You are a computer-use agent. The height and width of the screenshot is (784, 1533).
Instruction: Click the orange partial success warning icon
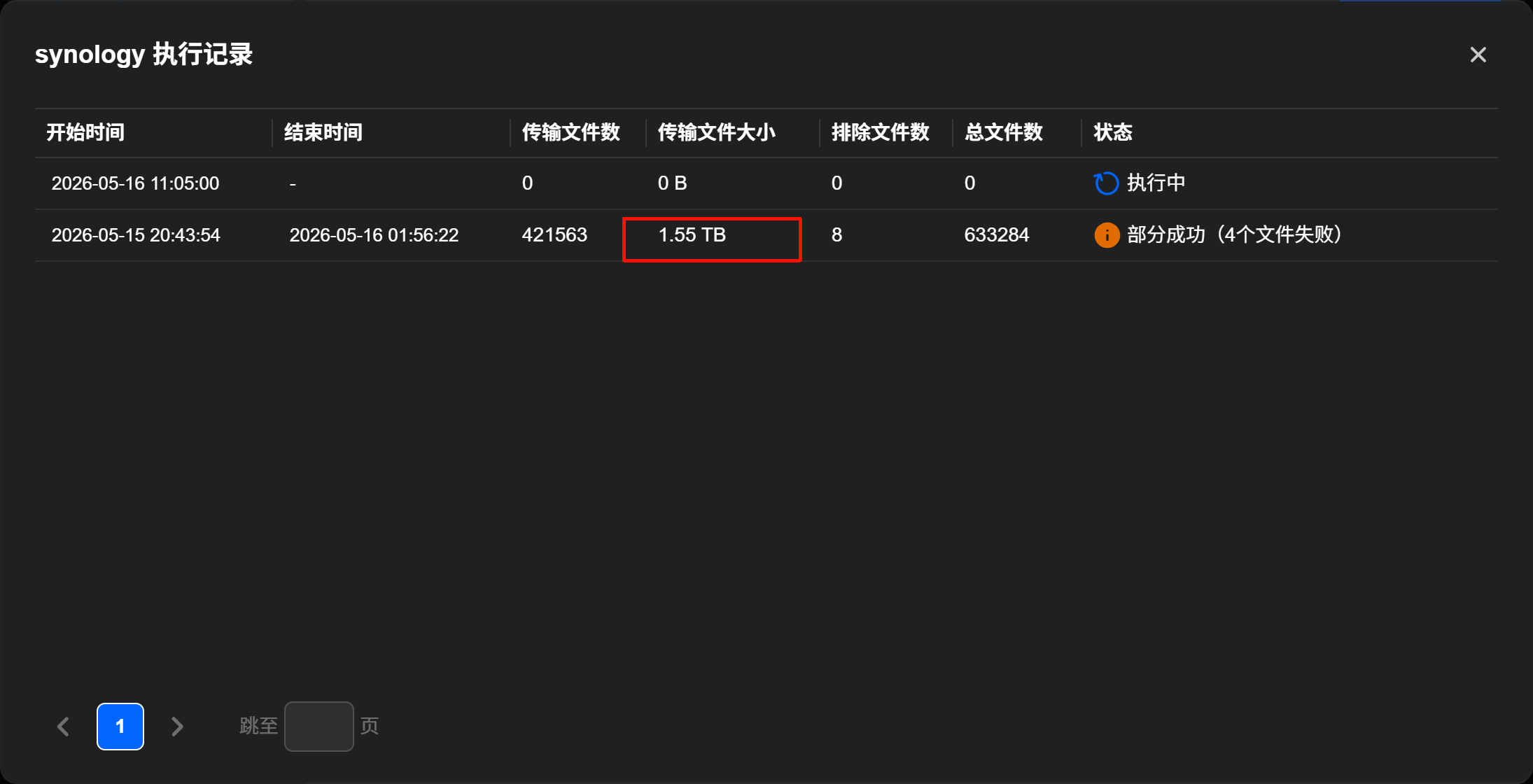click(1107, 235)
